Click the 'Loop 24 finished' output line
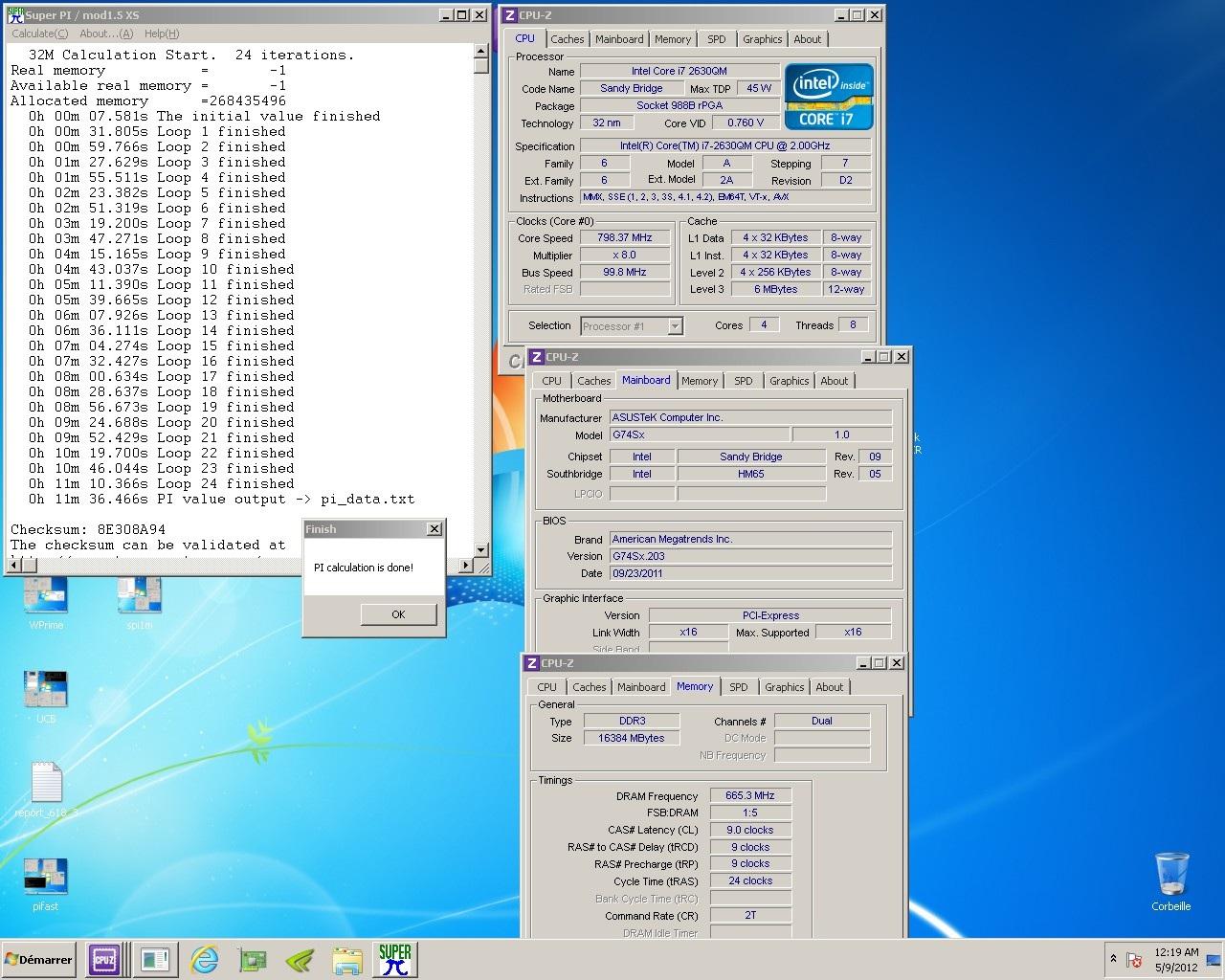 tap(161, 483)
